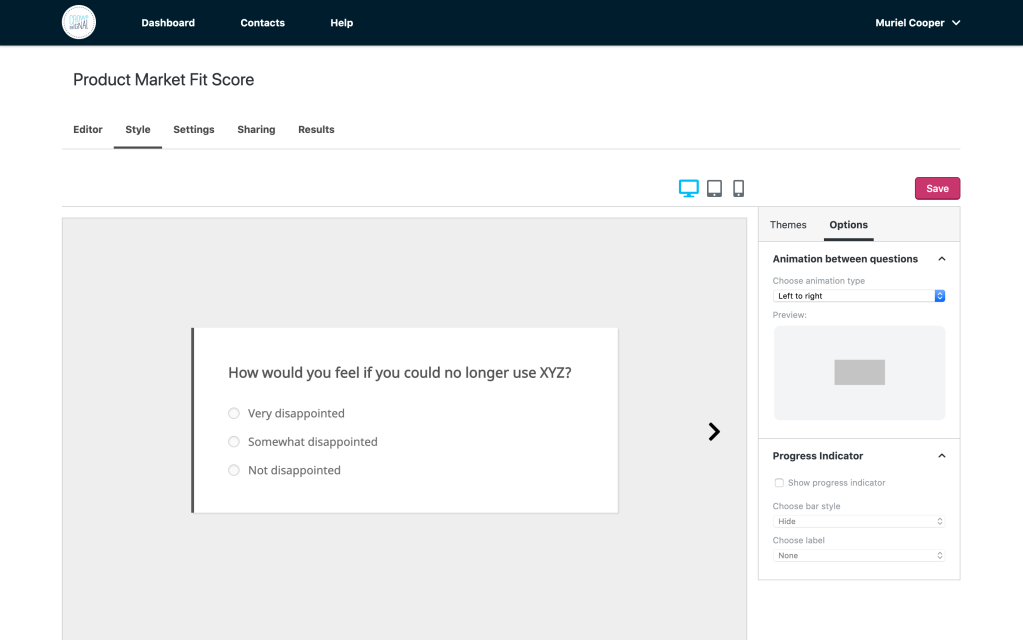Open the Muriel Cooper account menu

pos(917,23)
